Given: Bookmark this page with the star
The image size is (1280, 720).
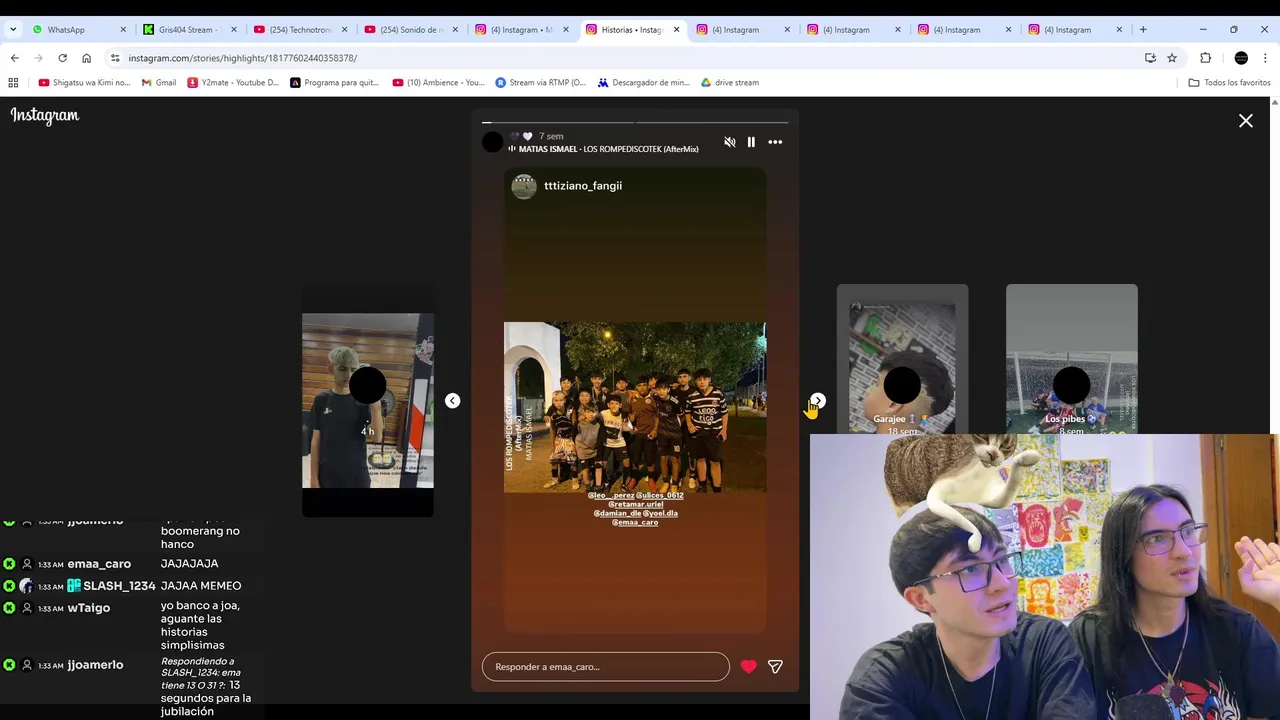Looking at the screenshot, I should [1172, 58].
